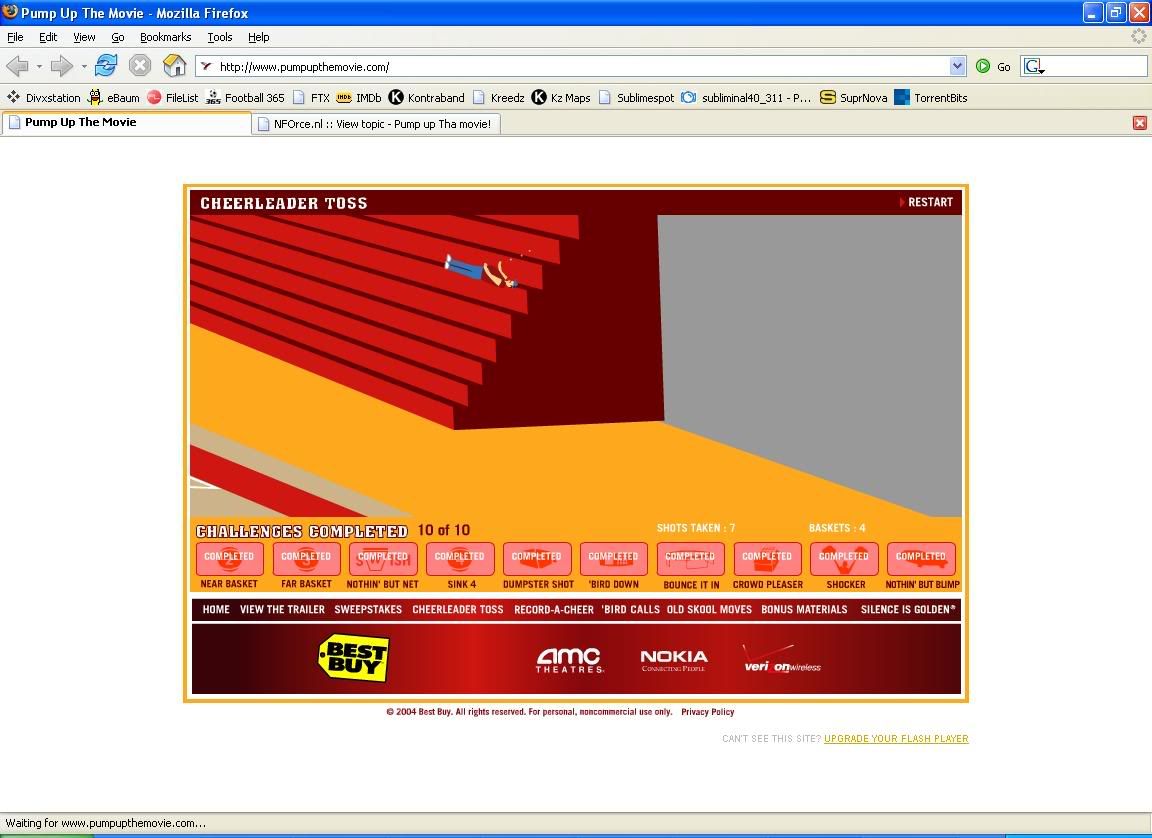
Task: Open the forward history dropdown arrow
Action: tap(84, 67)
